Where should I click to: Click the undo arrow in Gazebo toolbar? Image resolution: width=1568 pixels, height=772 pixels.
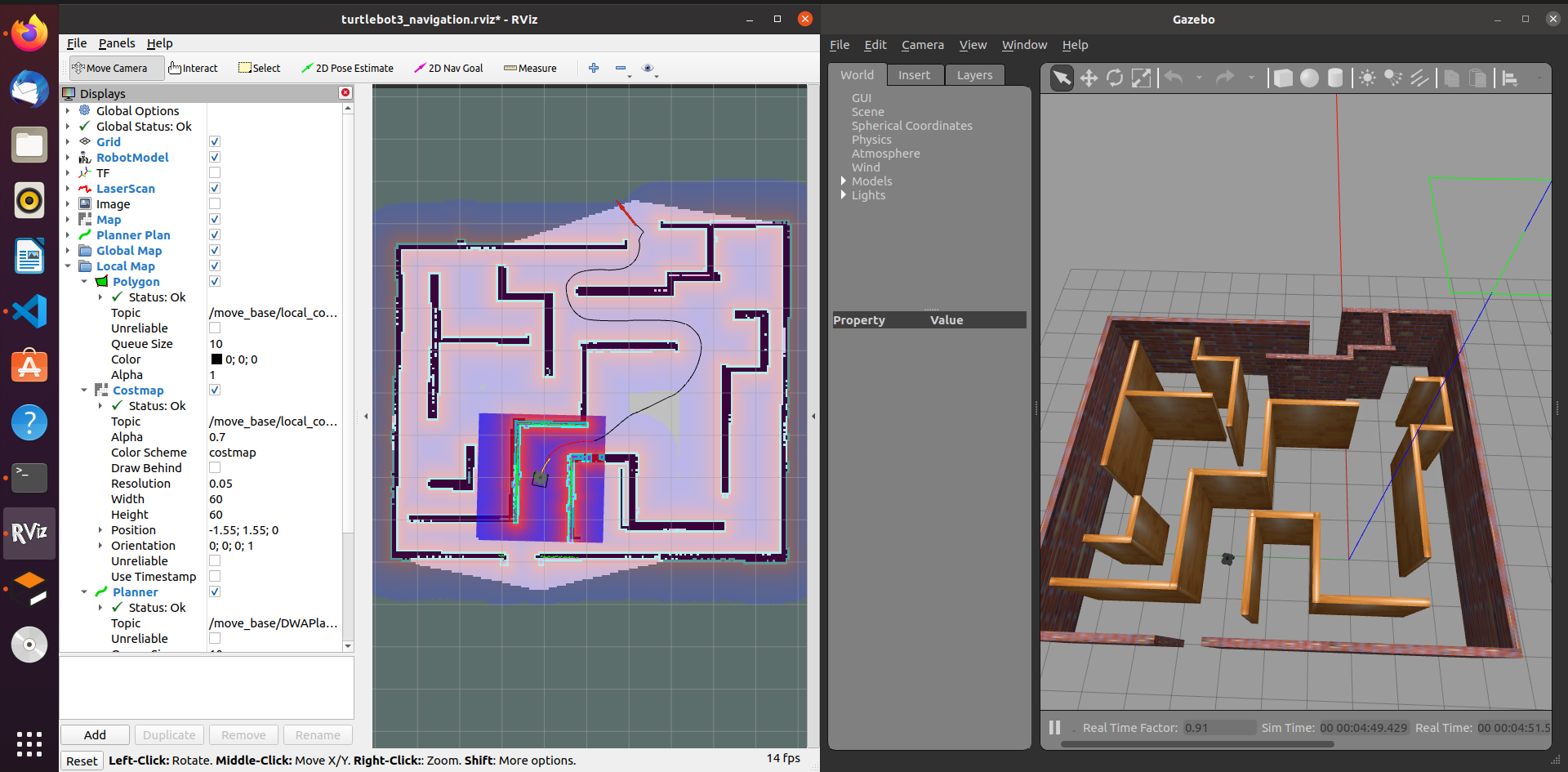click(1174, 78)
